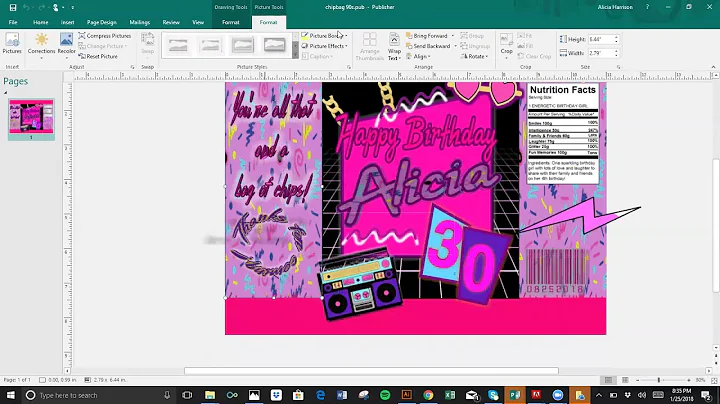Open the Recolor picture options
This screenshot has width=720, height=404.
pos(67,45)
